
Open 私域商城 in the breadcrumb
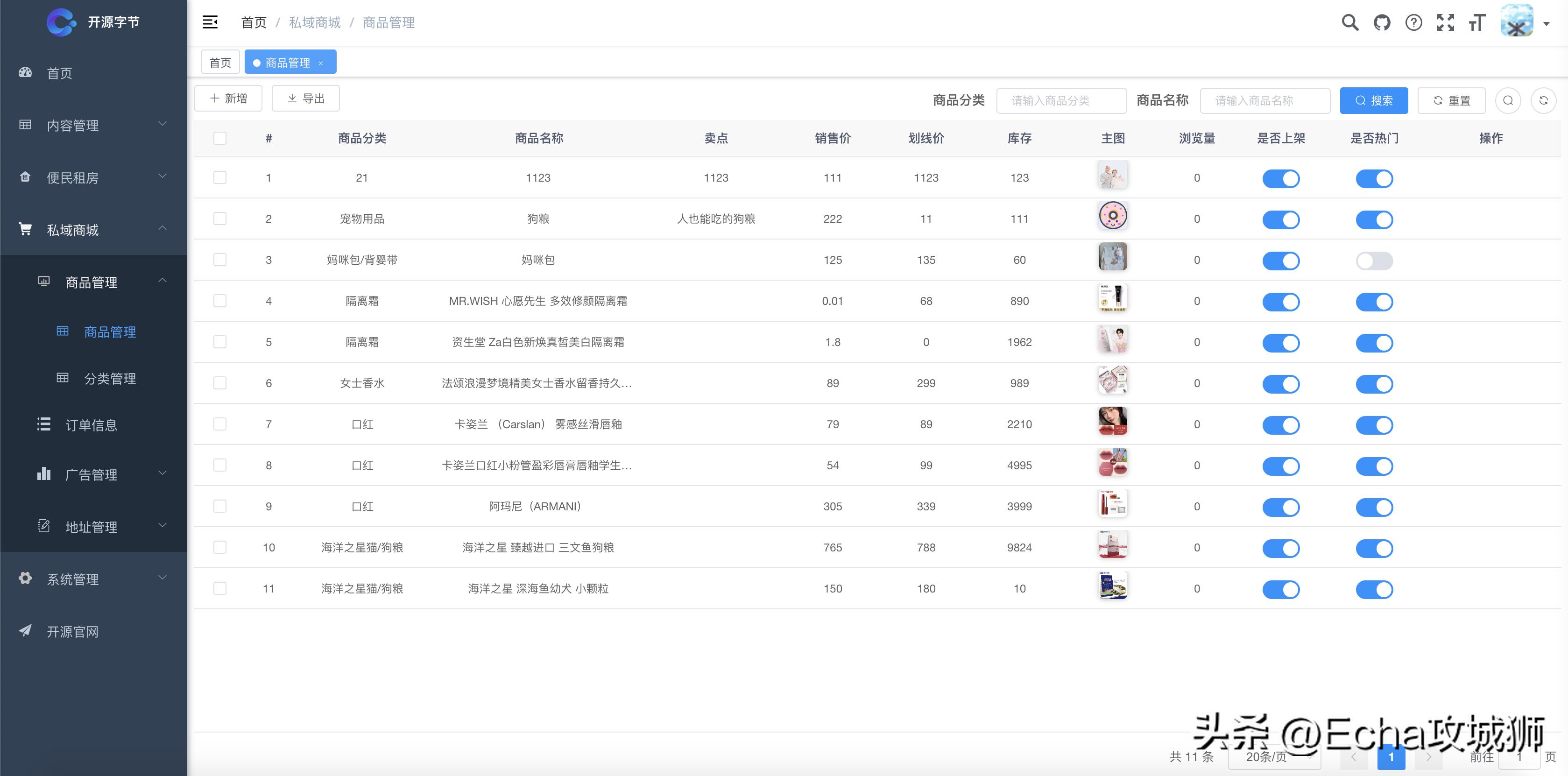314,22
